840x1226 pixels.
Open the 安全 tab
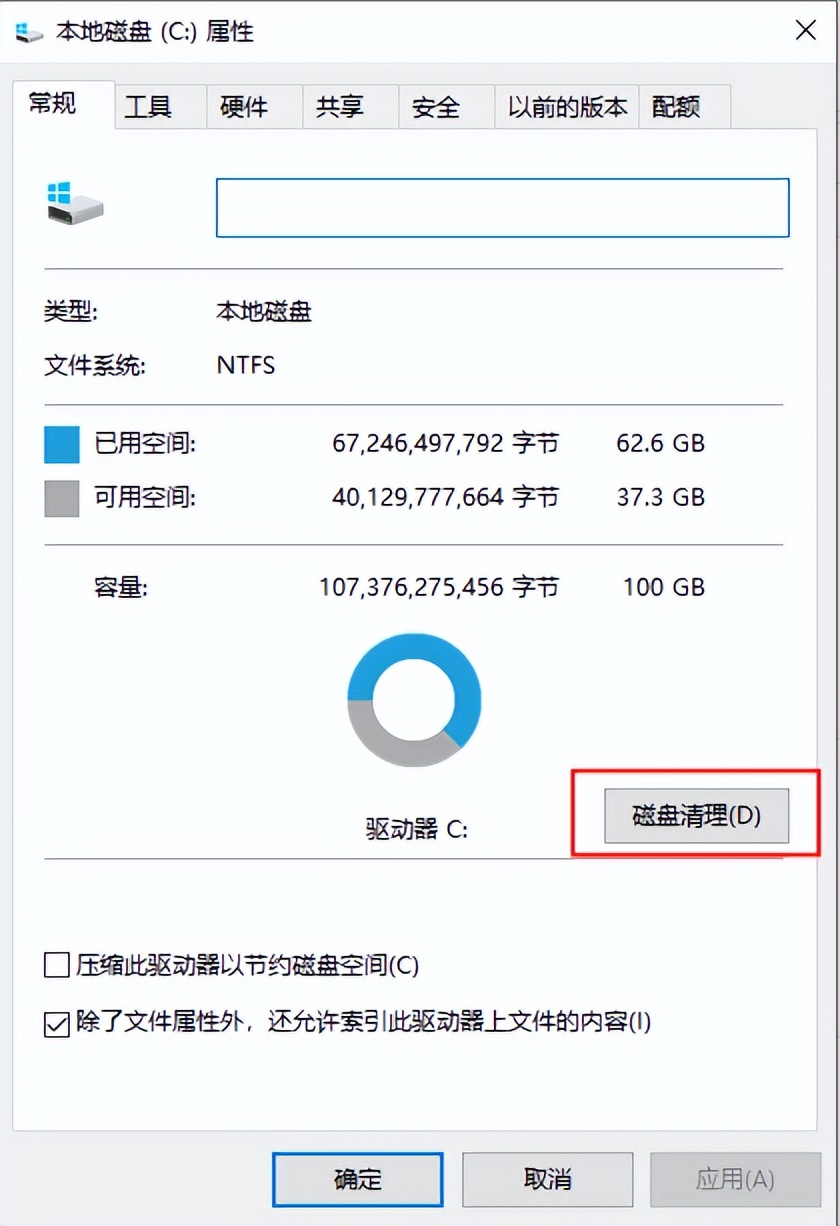[434, 106]
